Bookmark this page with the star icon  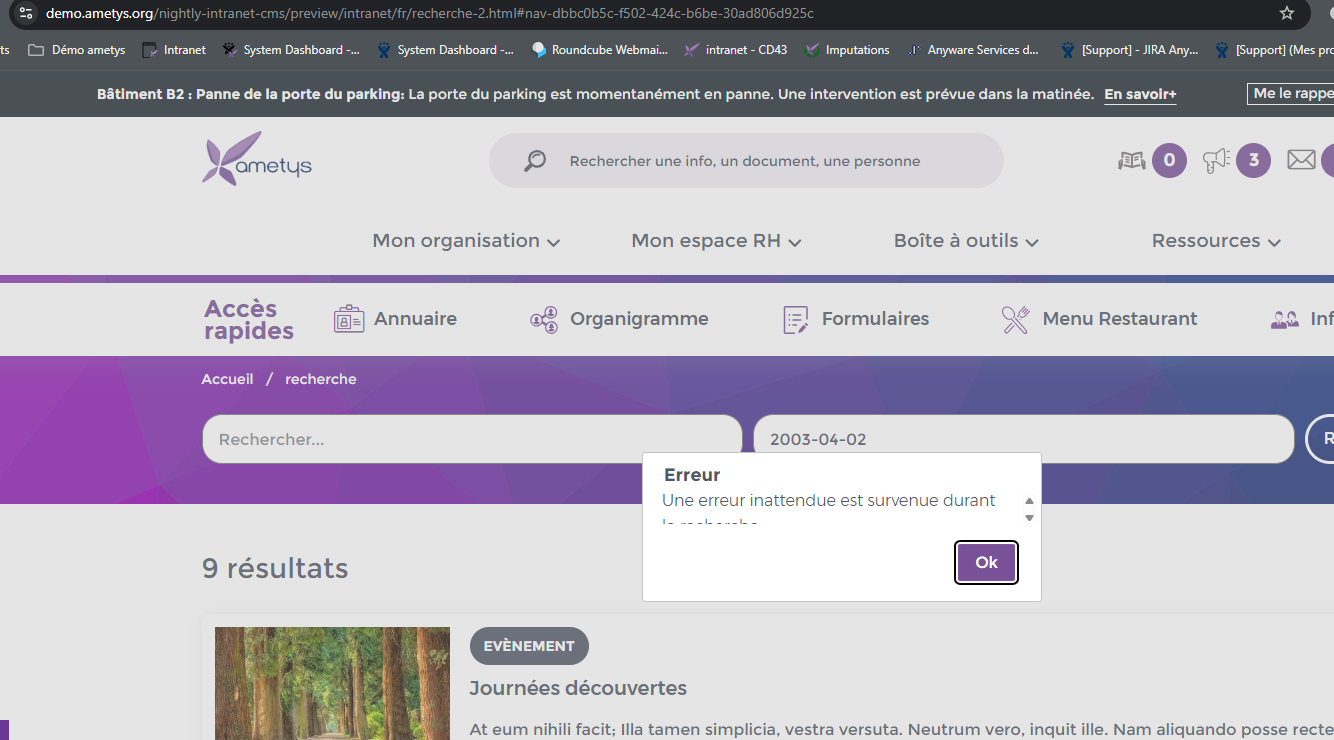[x=1287, y=13]
